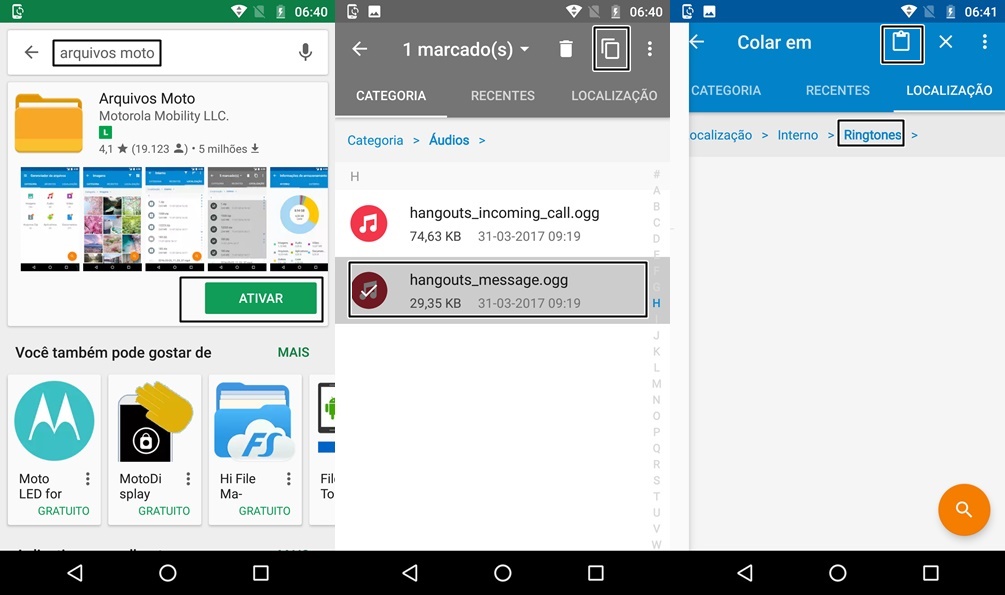Tap the copy icon in selection toolbar
This screenshot has height=595, width=1005.
tap(611, 49)
